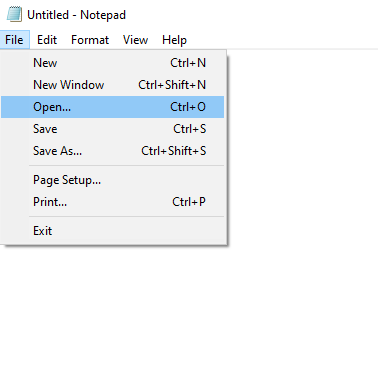Image resolution: width=378 pixels, height=383 pixels.
Task: Click the Notepad icon in title bar
Action: (14, 14)
